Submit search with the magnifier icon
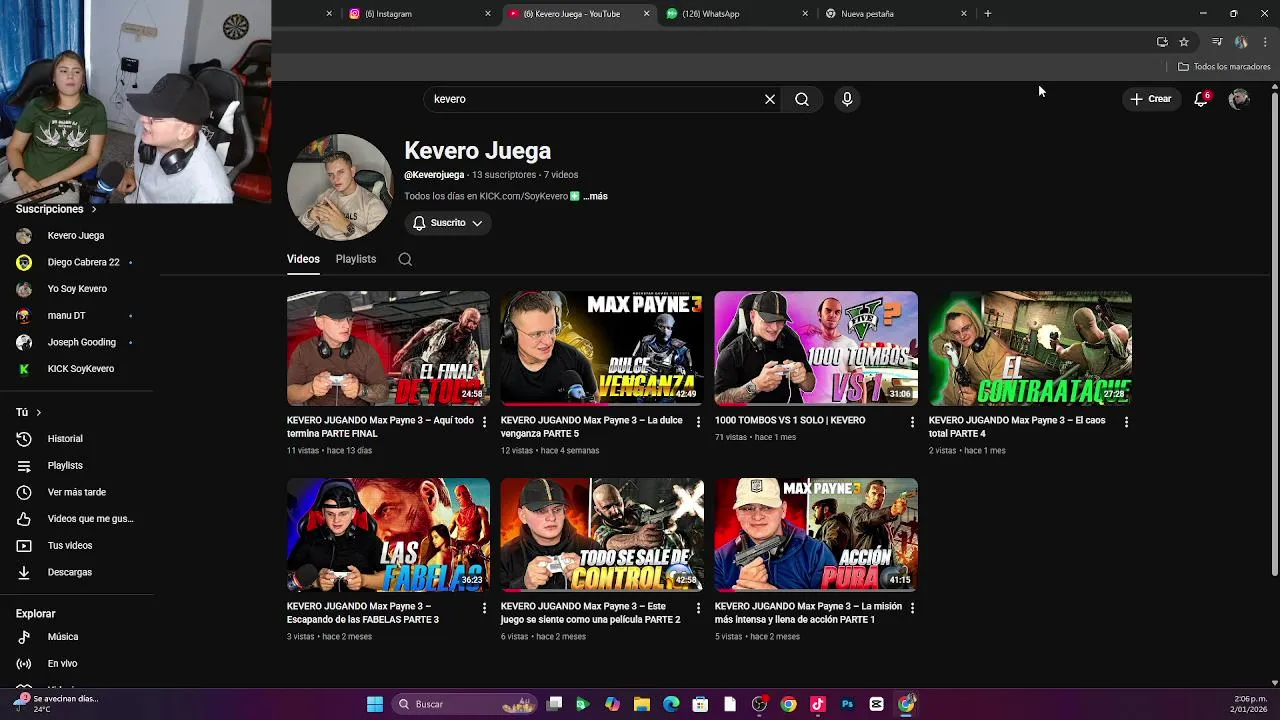This screenshot has height=720, width=1280. coord(802,99)
